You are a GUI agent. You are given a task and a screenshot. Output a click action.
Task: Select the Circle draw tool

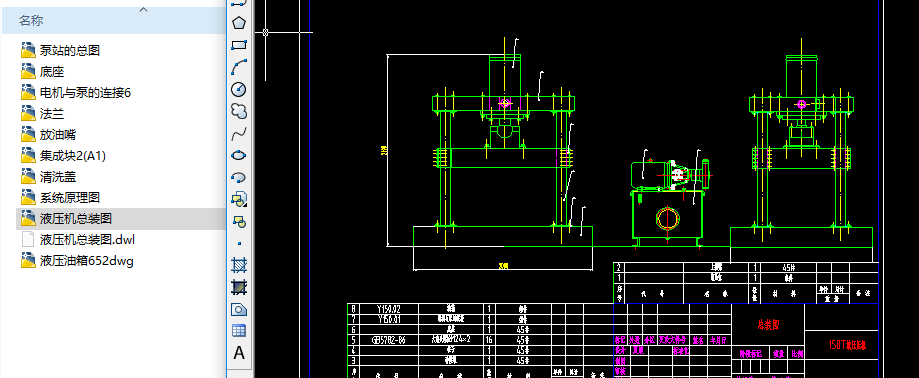239,89
